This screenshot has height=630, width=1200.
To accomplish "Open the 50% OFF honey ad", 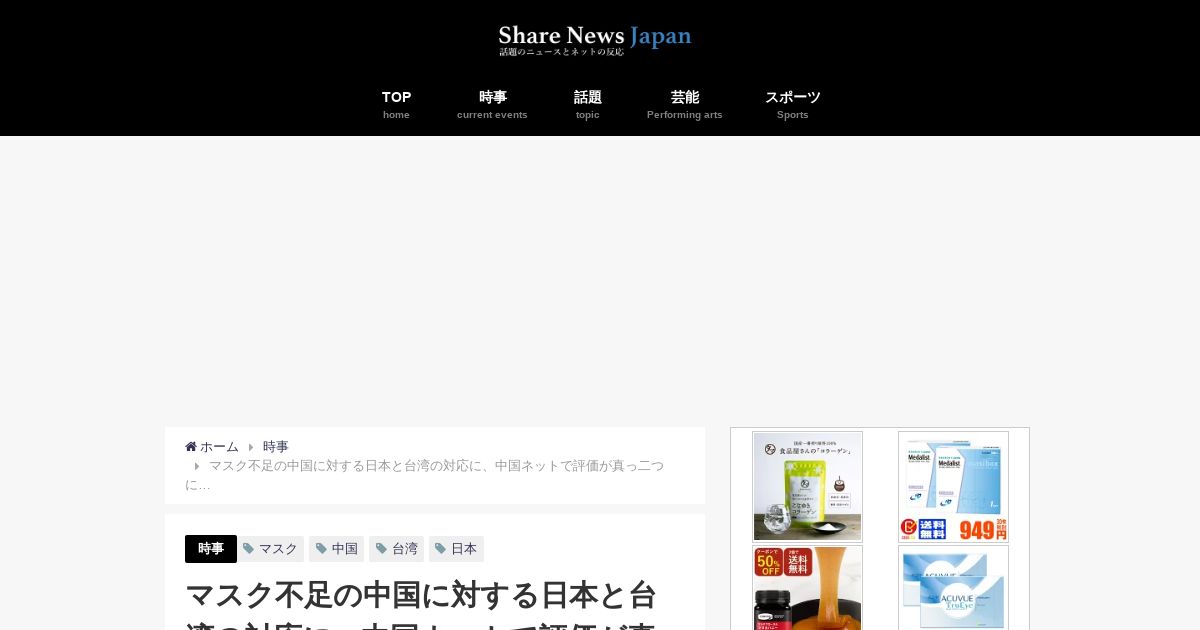I will 807,588.
